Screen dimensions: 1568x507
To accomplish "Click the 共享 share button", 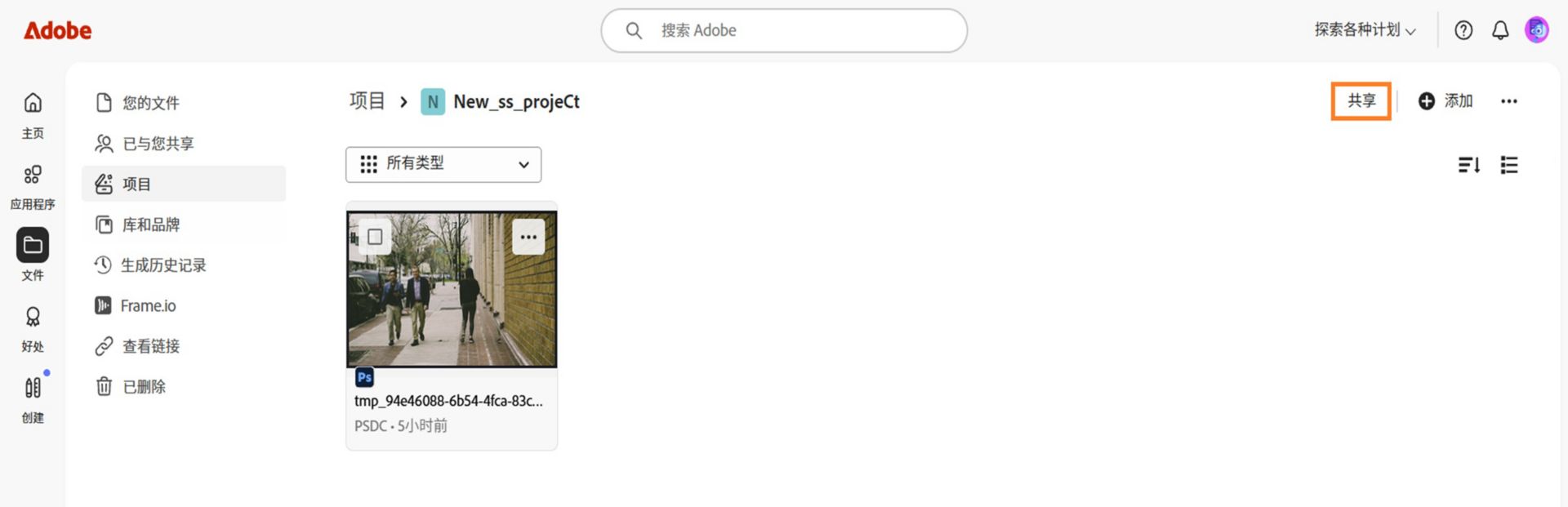I will pos(1361,101).
